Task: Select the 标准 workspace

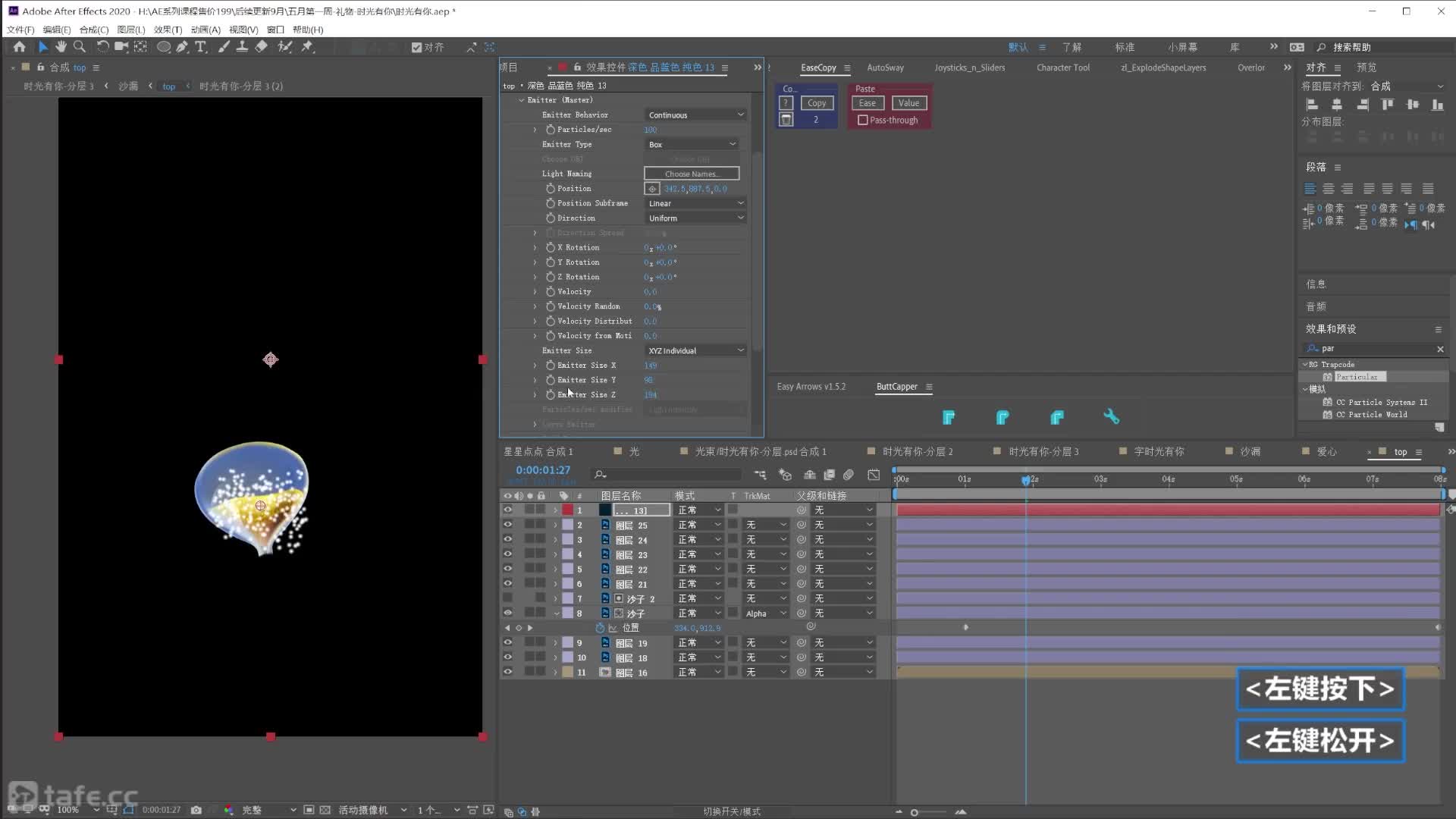Action: (1125, 47)
